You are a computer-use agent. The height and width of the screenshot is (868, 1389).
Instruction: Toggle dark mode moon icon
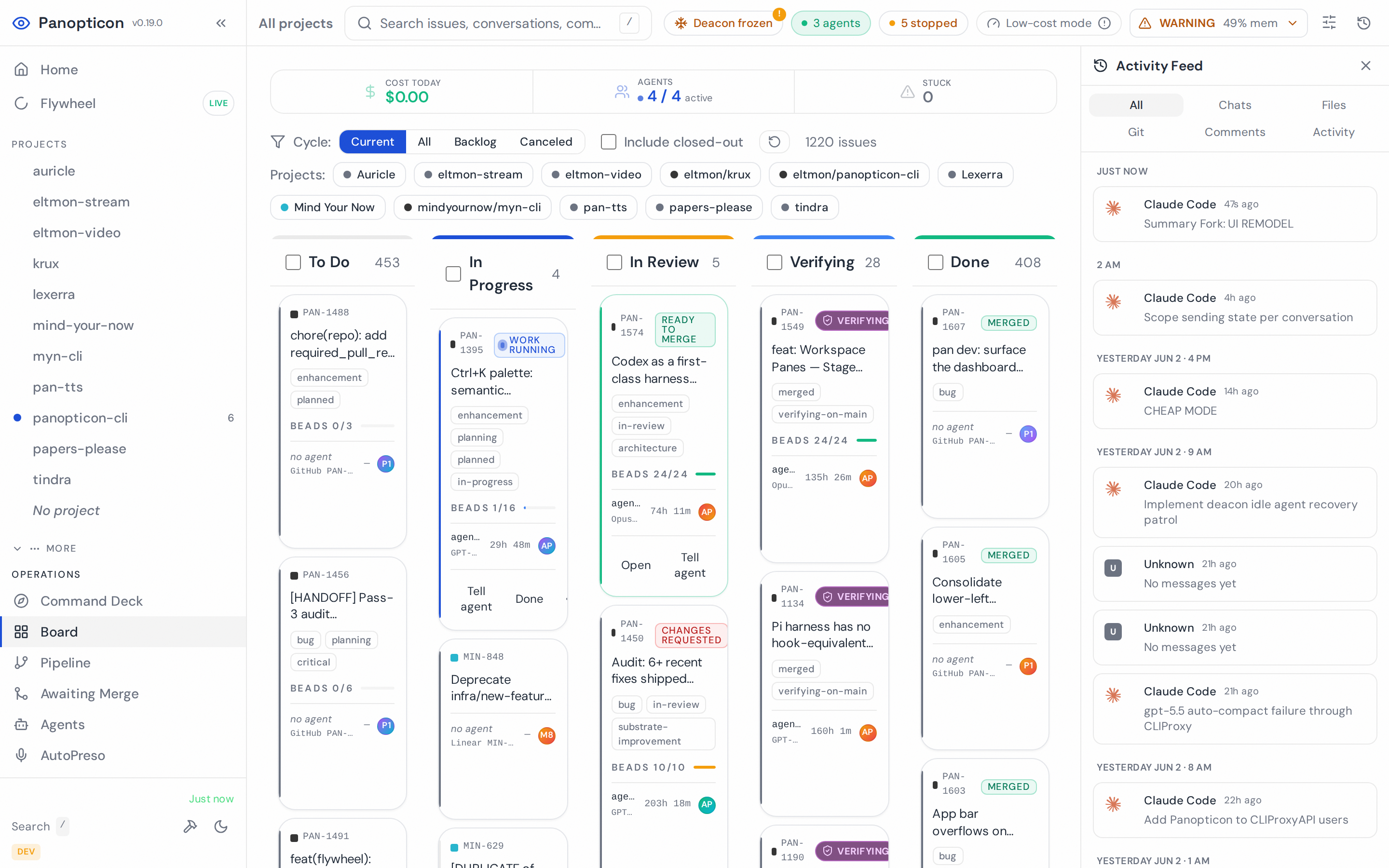pos(221,826)
